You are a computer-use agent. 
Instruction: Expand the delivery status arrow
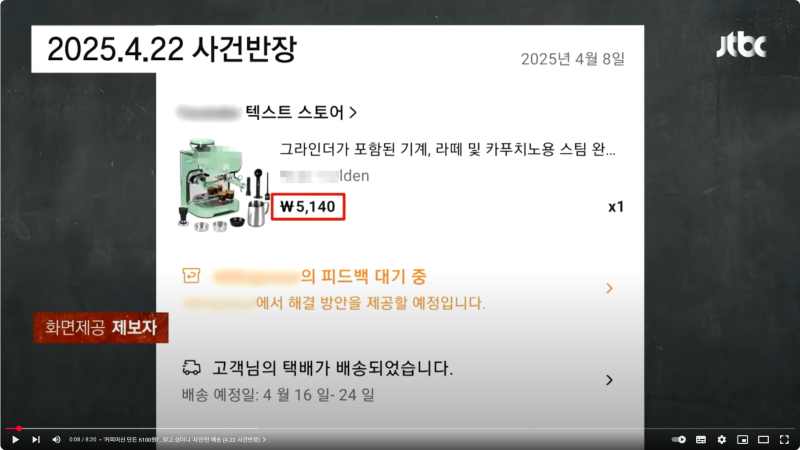click(x=609, y=380)
